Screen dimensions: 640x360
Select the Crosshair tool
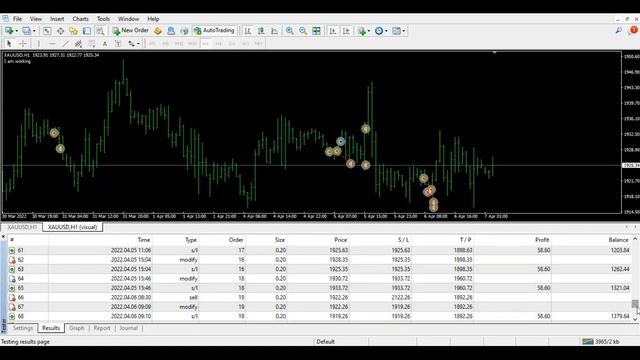(x=23, y=43)
